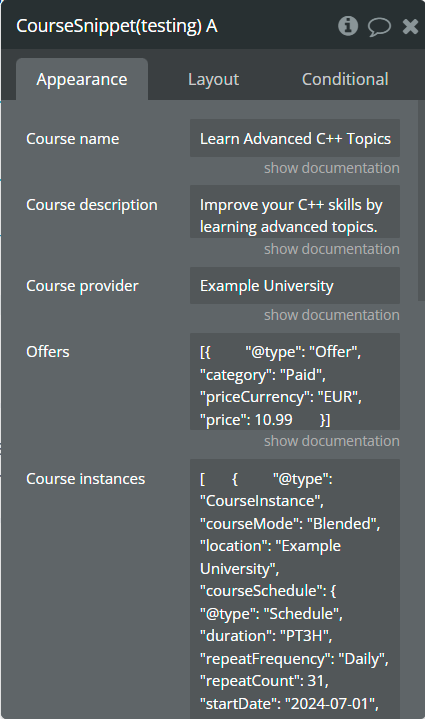425x719 pixels.
Task: Switch to the Appearance tab
Action: 82,79
